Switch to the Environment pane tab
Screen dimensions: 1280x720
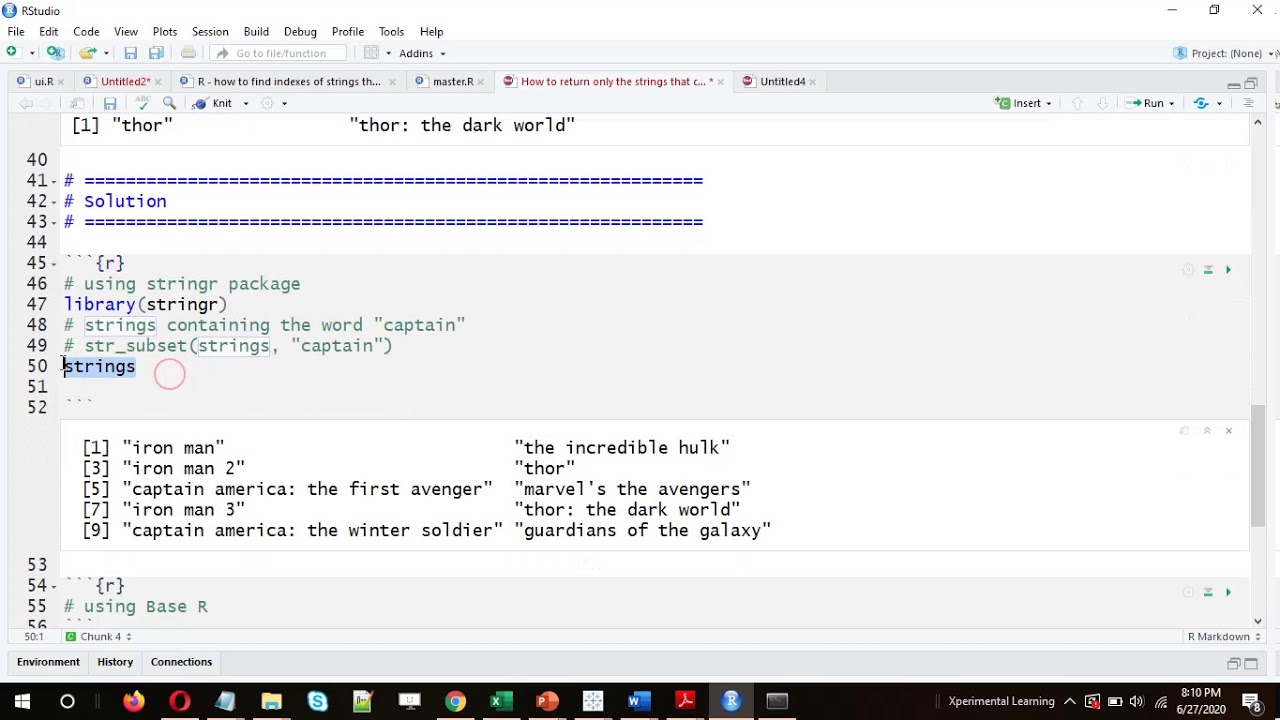48,662
